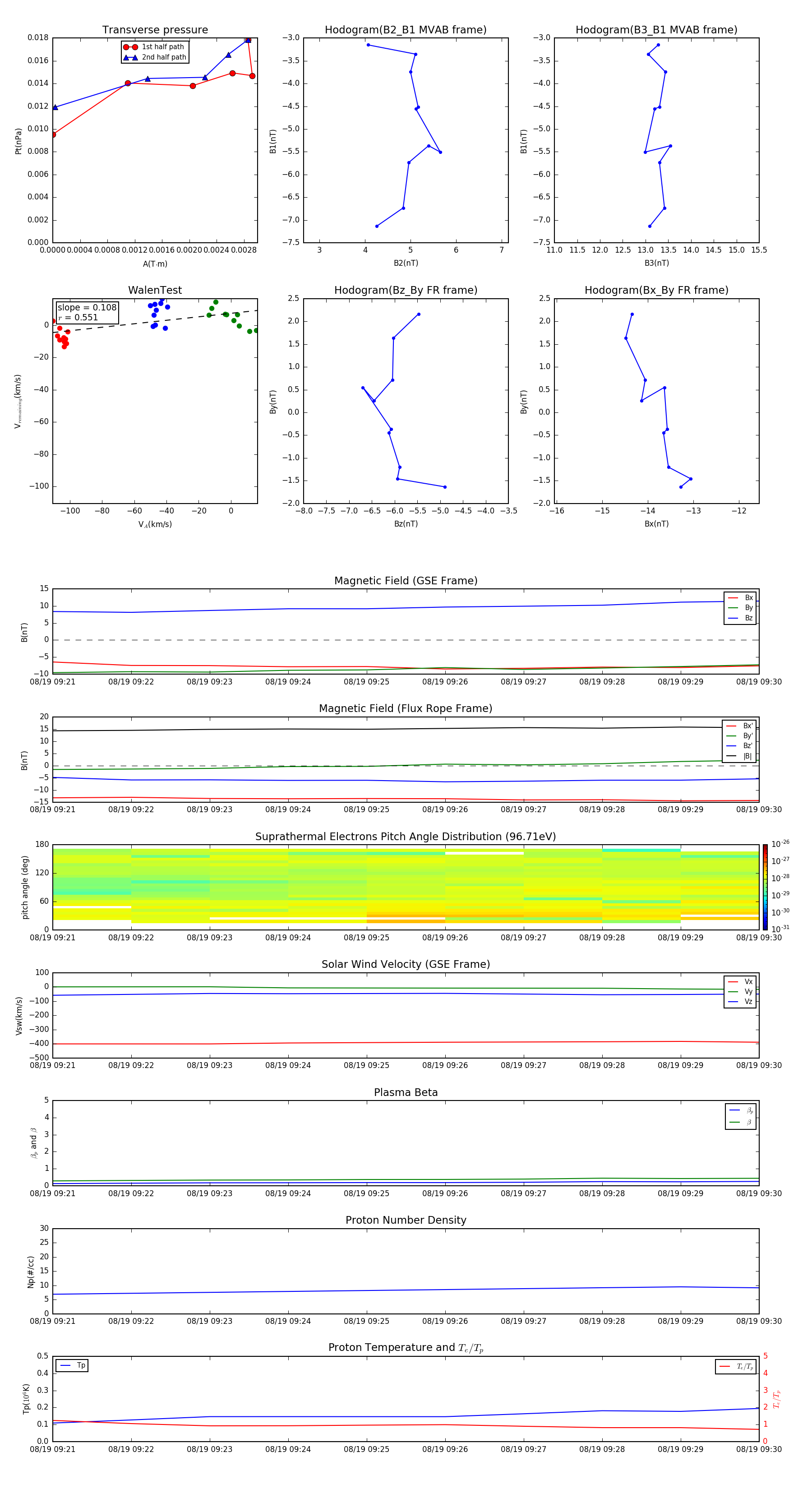
Task: Select 'Bz' in the GSE magnetic field legend
Action: click(x=740, y=618)
